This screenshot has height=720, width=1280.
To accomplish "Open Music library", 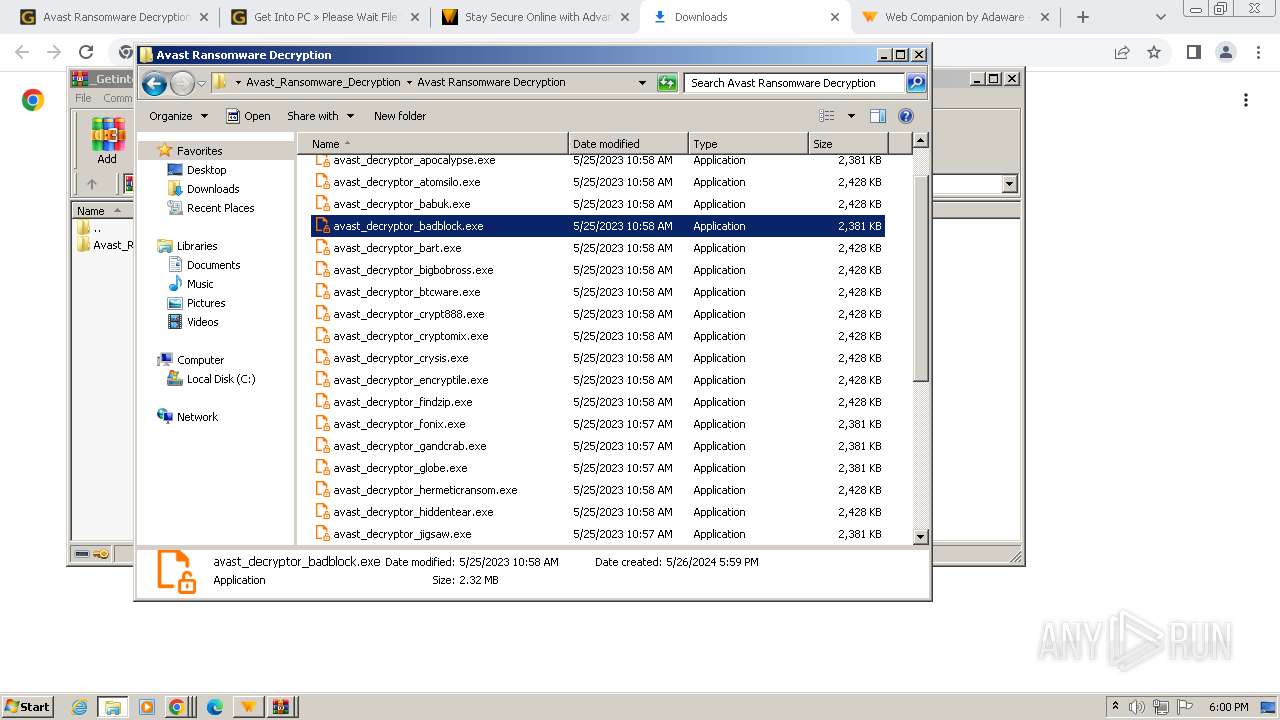I will [x=200, y=284].
